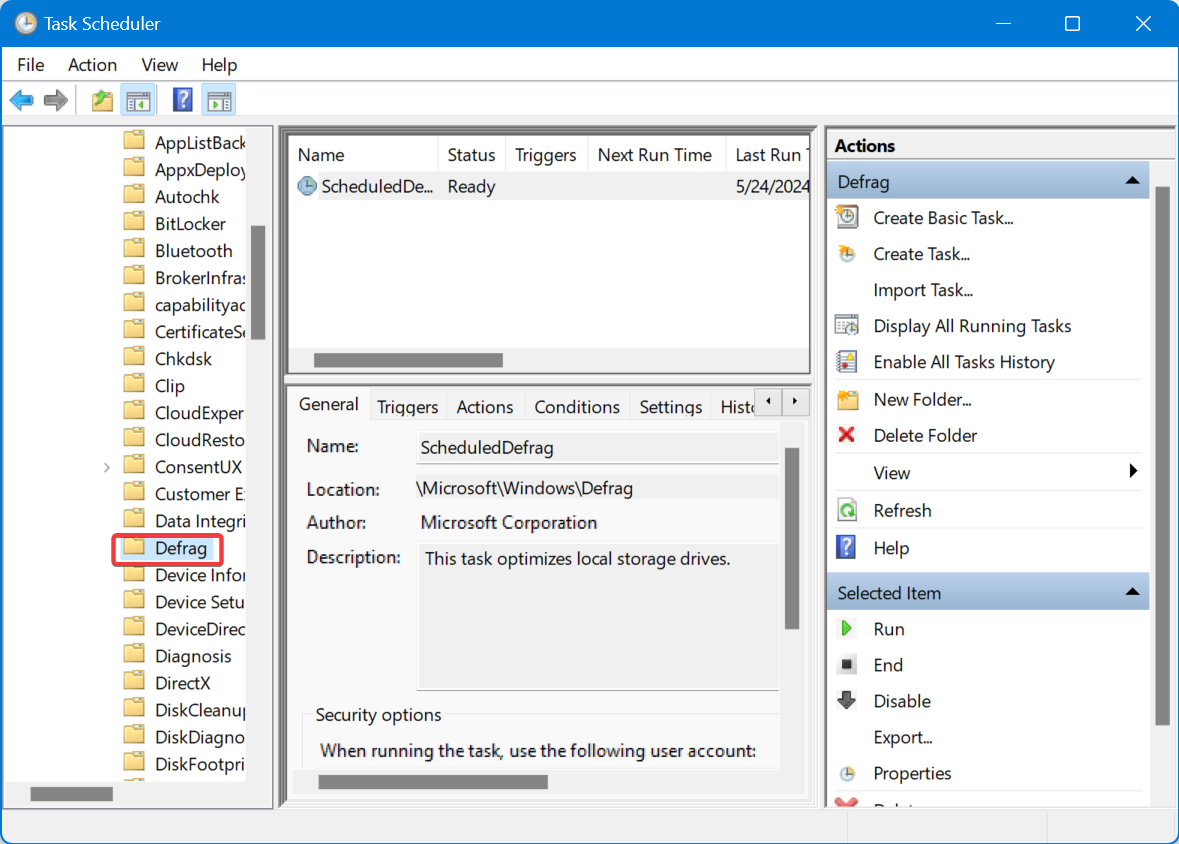Click the green Run arrow icon
The height and width of the screenshot is (844, 1179).
tap(846, 628)
